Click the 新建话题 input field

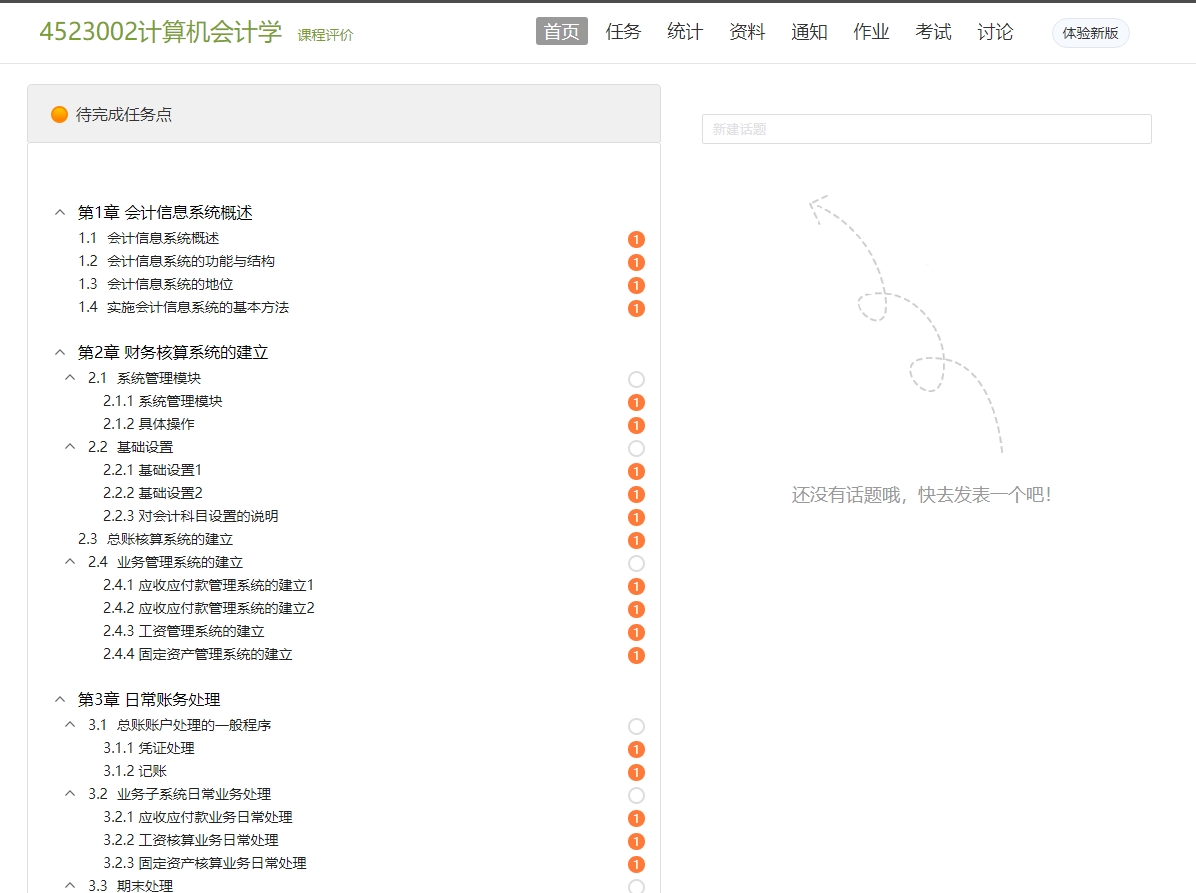[926, 129]
